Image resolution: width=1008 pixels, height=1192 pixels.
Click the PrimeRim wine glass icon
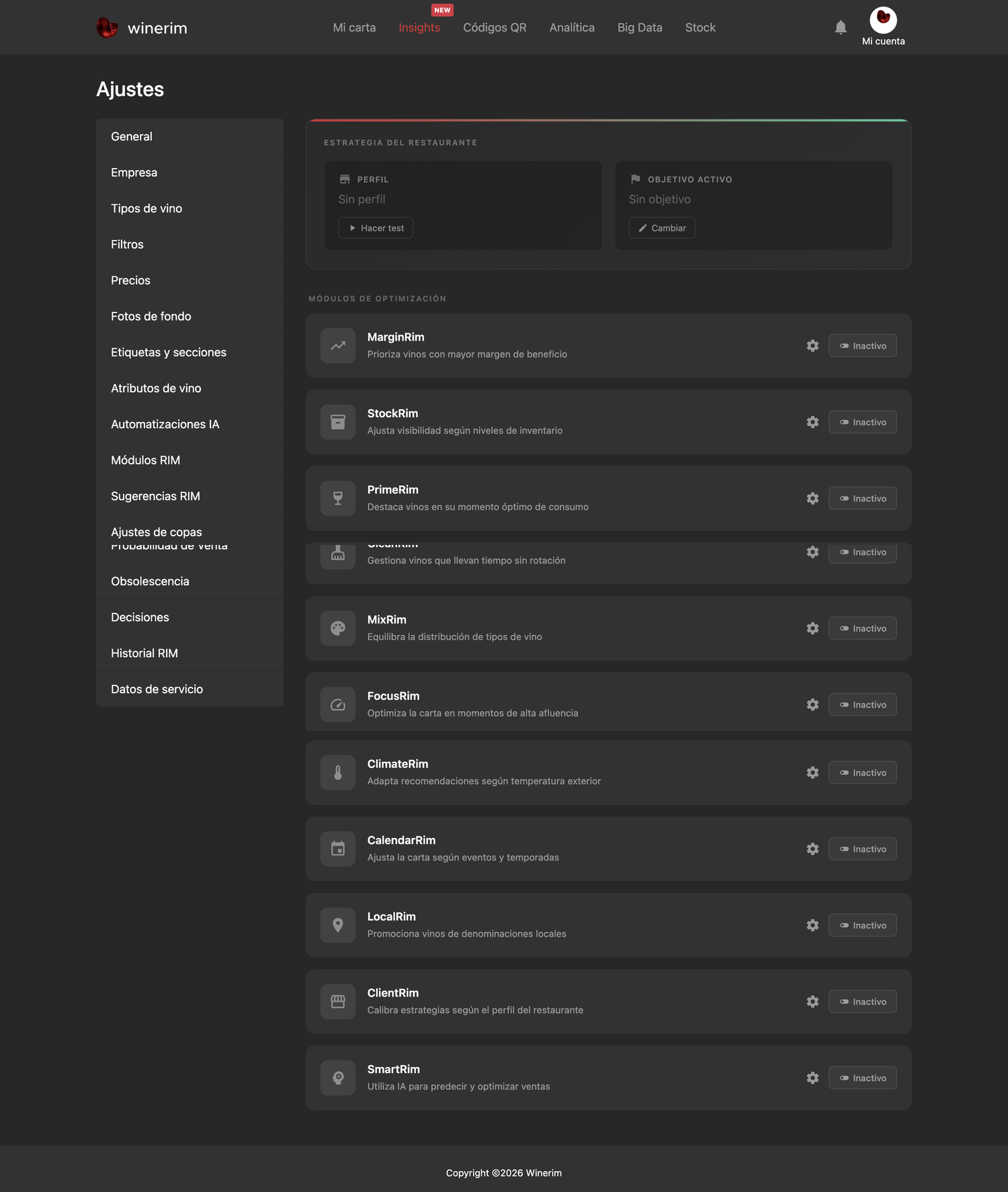tap(338, 499)
